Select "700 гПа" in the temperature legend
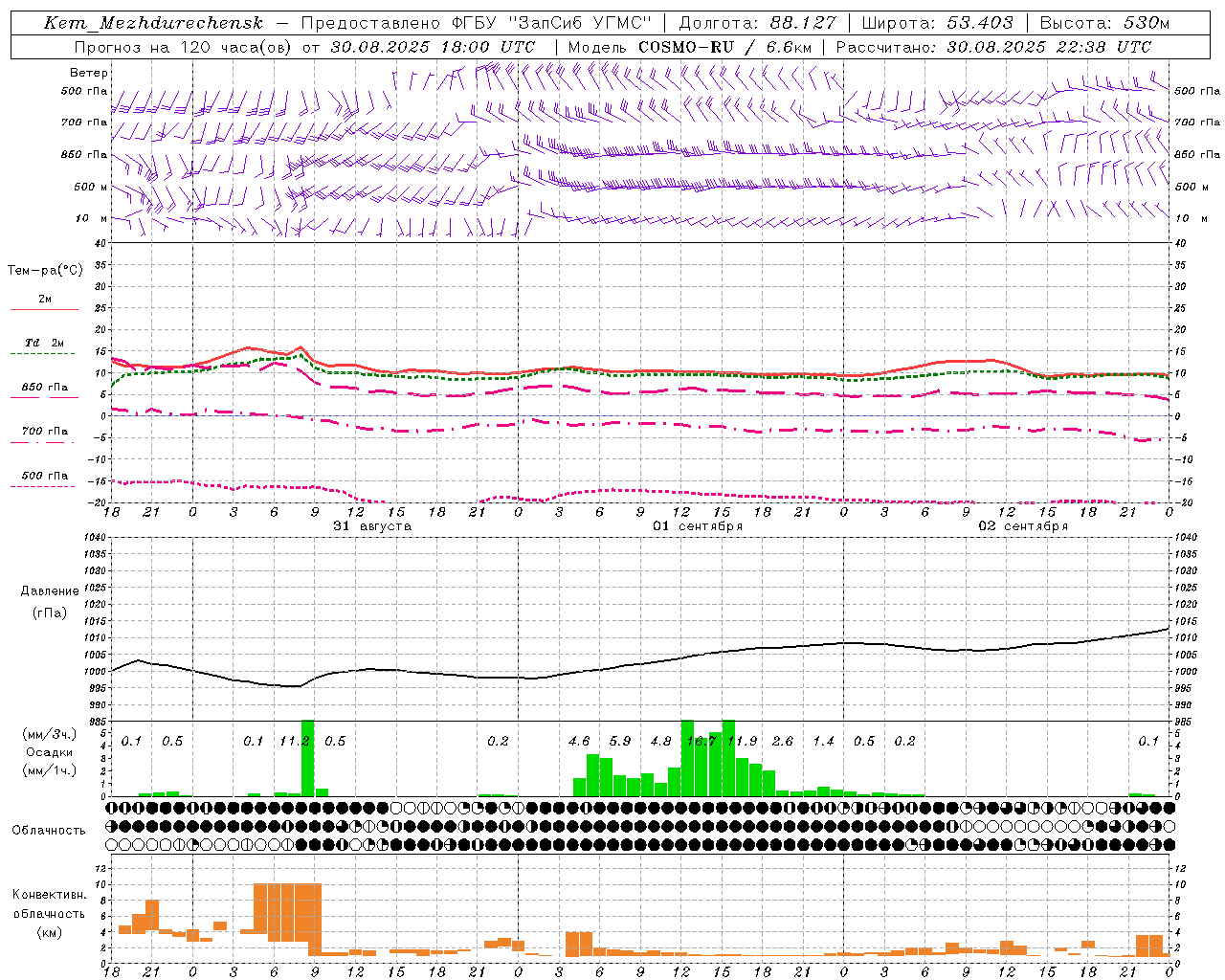1225x980 pixels. 44,432
